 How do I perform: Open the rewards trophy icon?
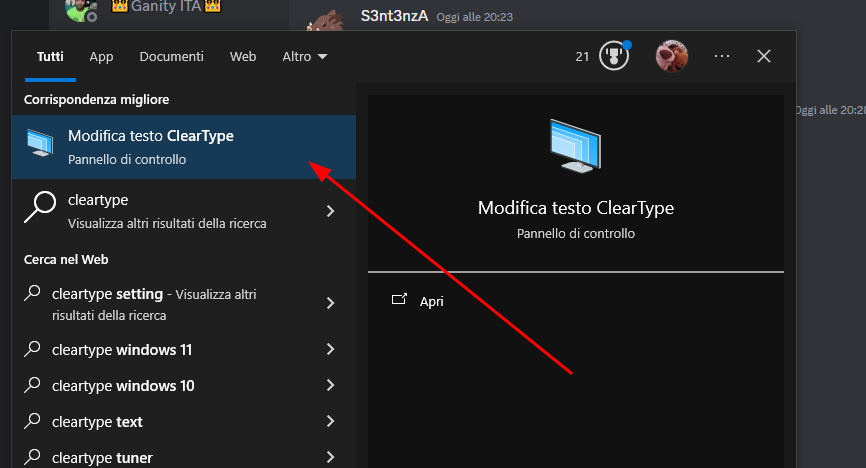614,56
